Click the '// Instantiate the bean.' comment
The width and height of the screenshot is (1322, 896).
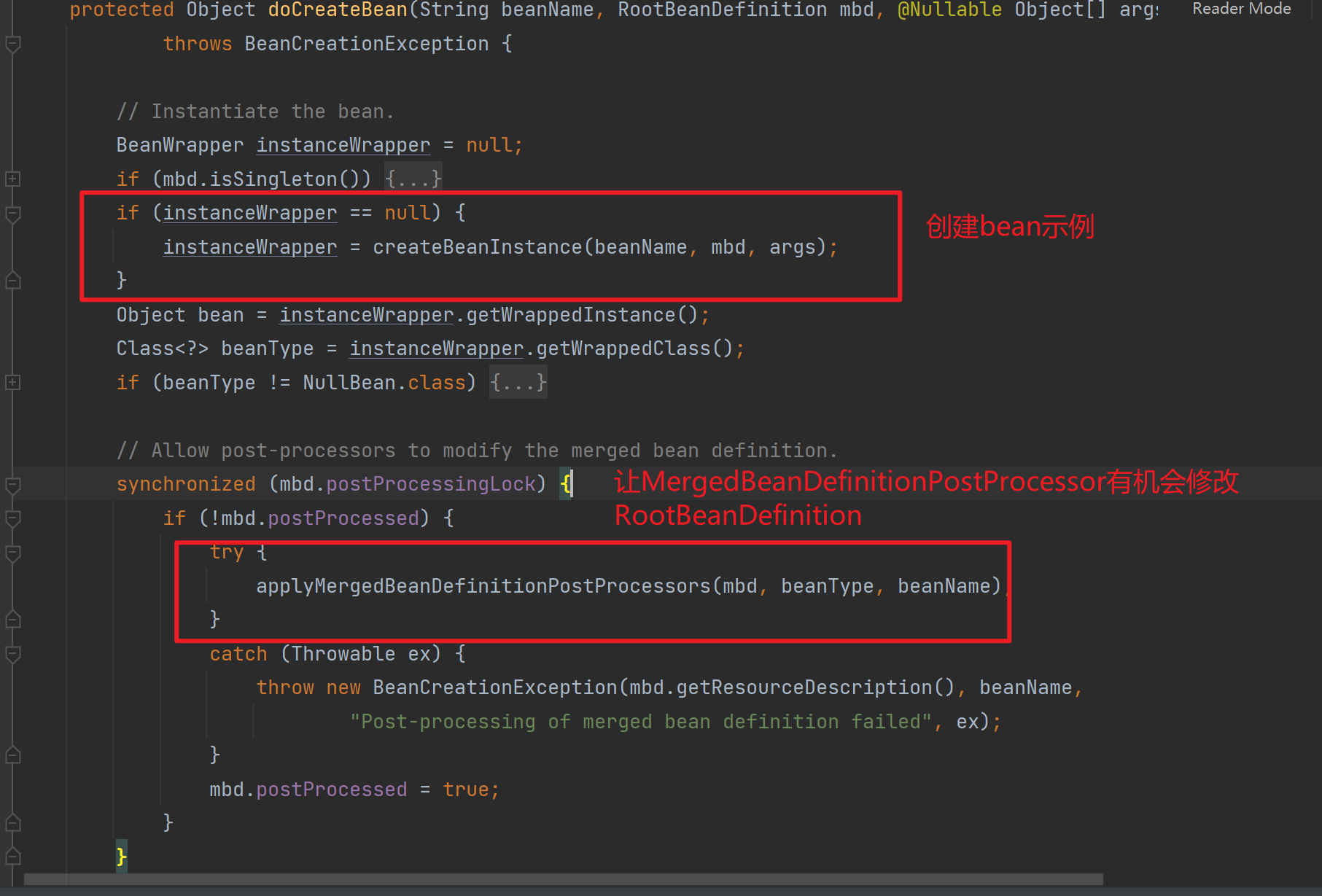click(256, 112)
